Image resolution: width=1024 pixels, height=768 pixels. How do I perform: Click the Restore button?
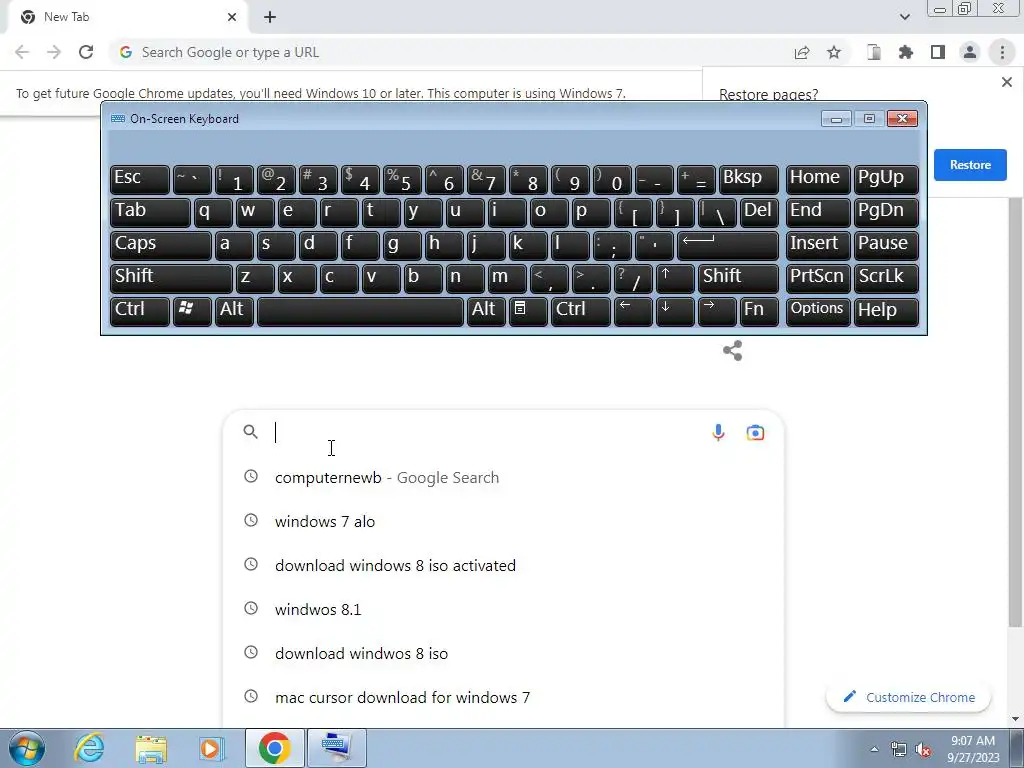[970, 165]
